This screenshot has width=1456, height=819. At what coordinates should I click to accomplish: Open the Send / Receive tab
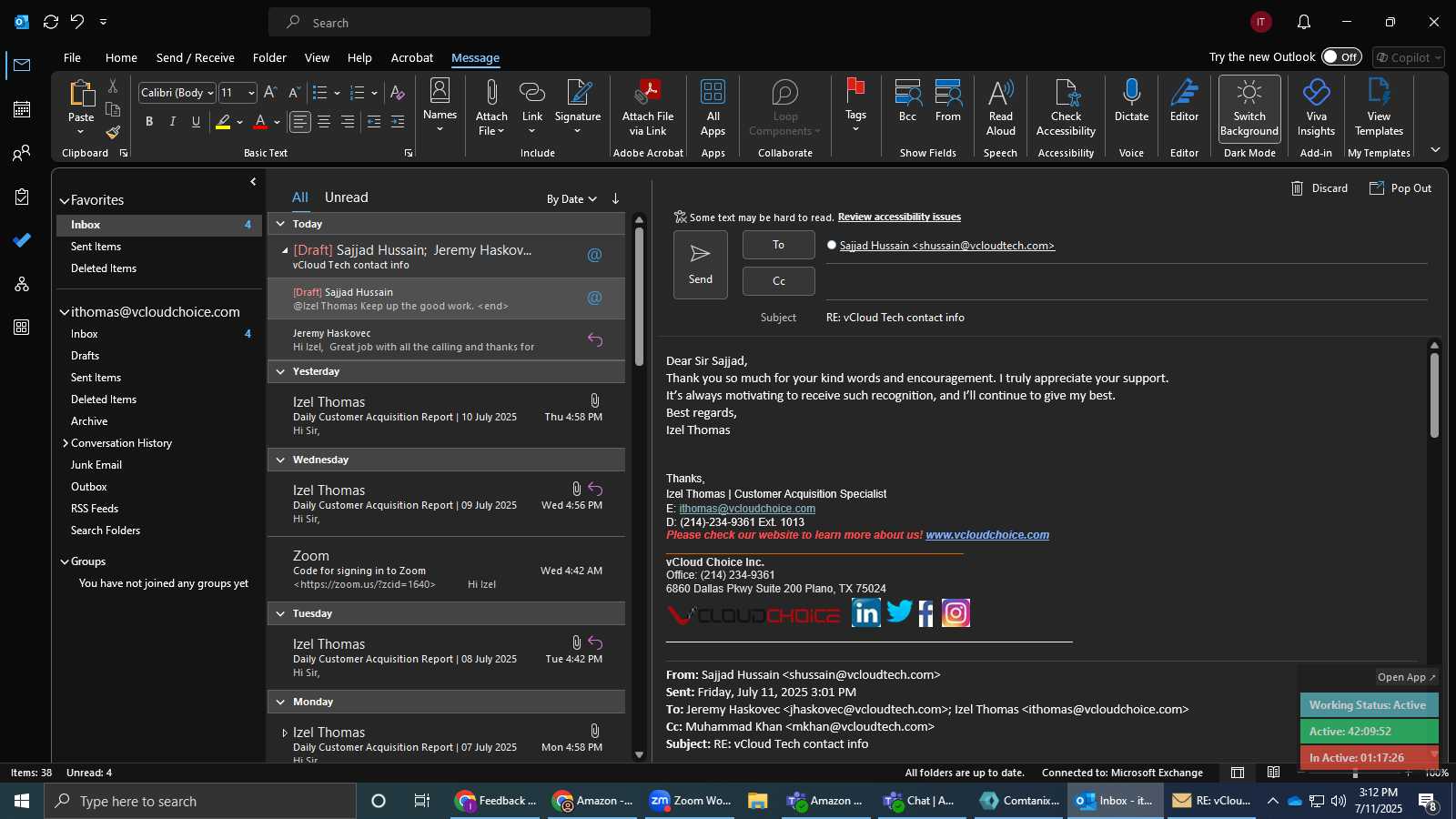[196, 57]
